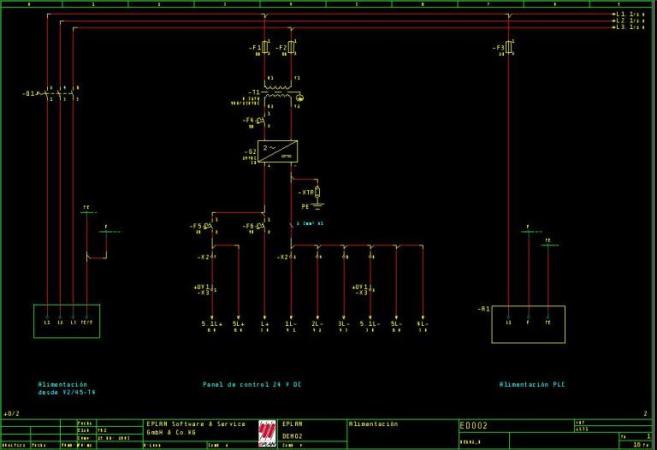Select the -A1 PLC supply box
The width and height of the screenshot is (657, 450).
(x=528, y=324)
